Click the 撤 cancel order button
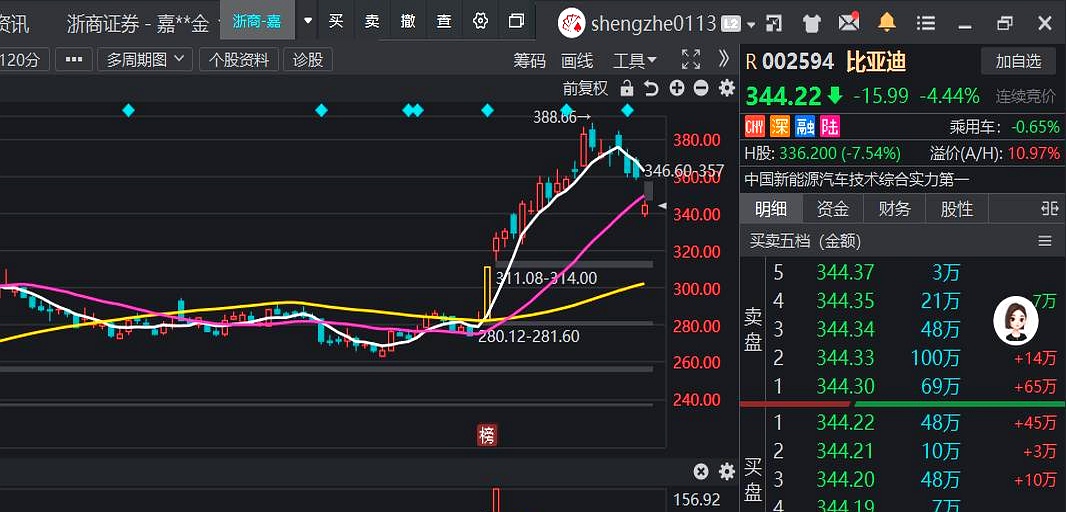Viewport: 1066px width, 512px height. [x=408, y=22]
